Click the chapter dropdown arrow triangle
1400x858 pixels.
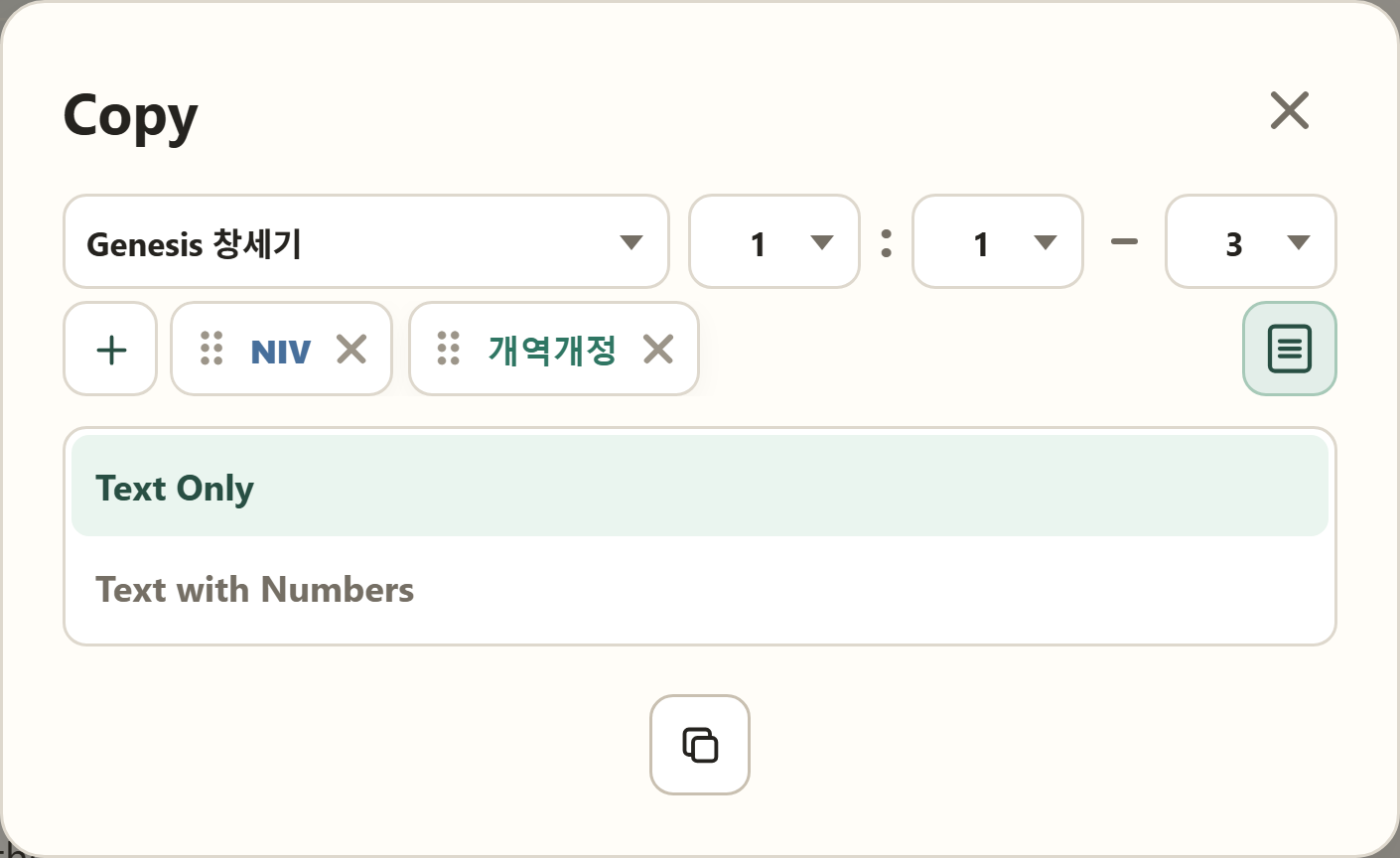click(x=822, y=242)
